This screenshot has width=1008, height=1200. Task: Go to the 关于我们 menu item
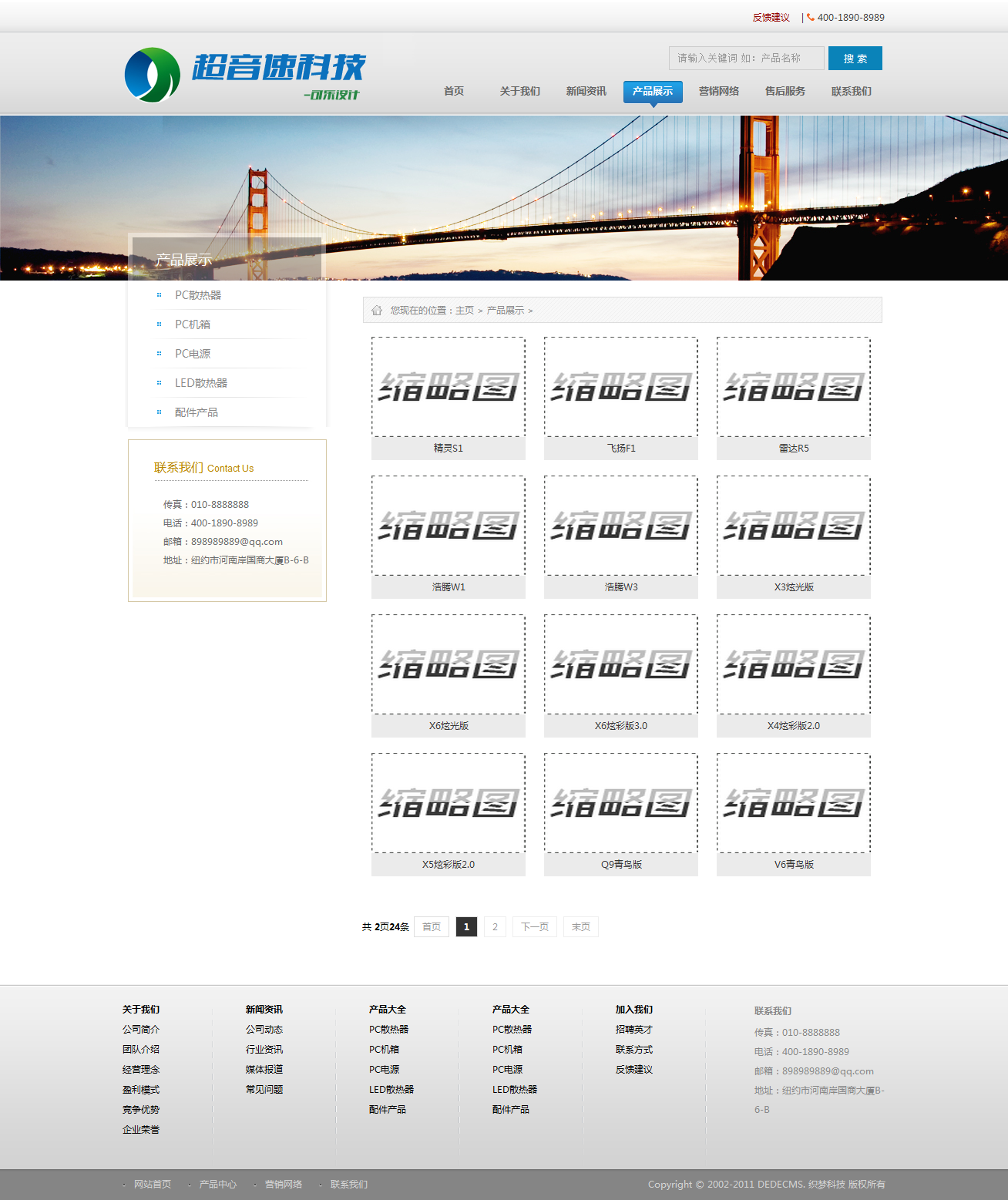click(520, 92)
